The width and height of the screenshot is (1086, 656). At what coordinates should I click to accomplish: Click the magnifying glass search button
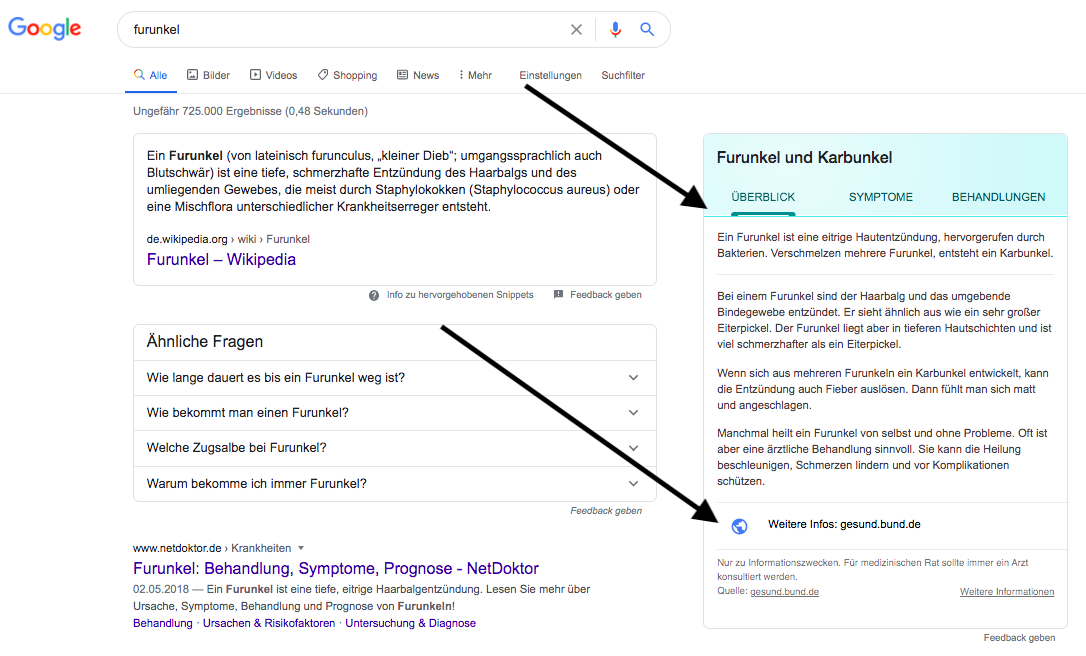tap(647, 29)
